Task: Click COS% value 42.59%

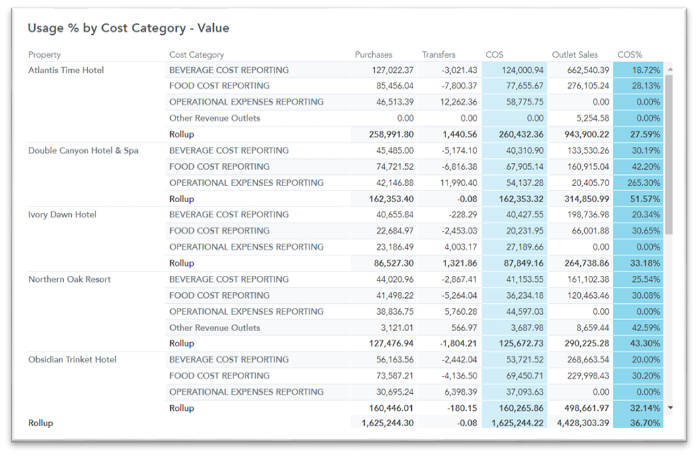Action: pos(645,328)
